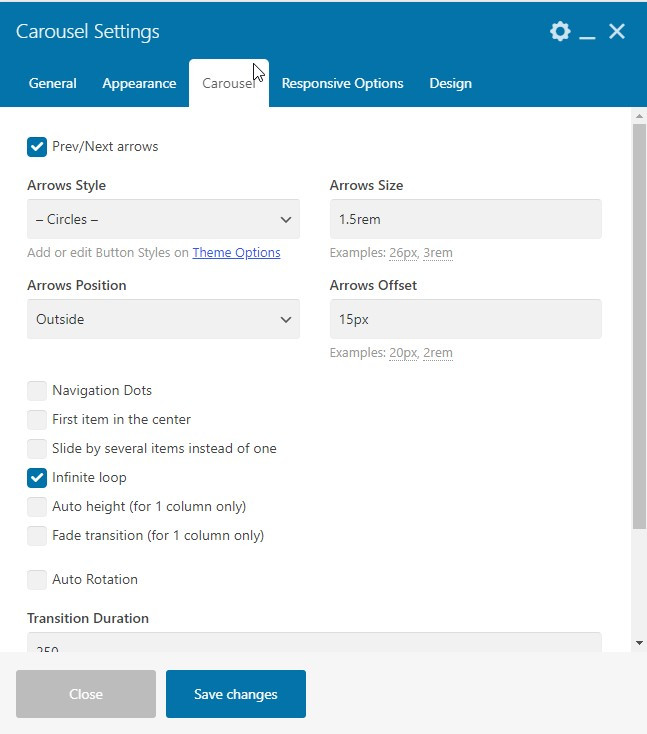The width and height of the screenshot is (647, 734).
Task: Click the Save changes button
Action: pyautogui.click(x=236, y=694)
